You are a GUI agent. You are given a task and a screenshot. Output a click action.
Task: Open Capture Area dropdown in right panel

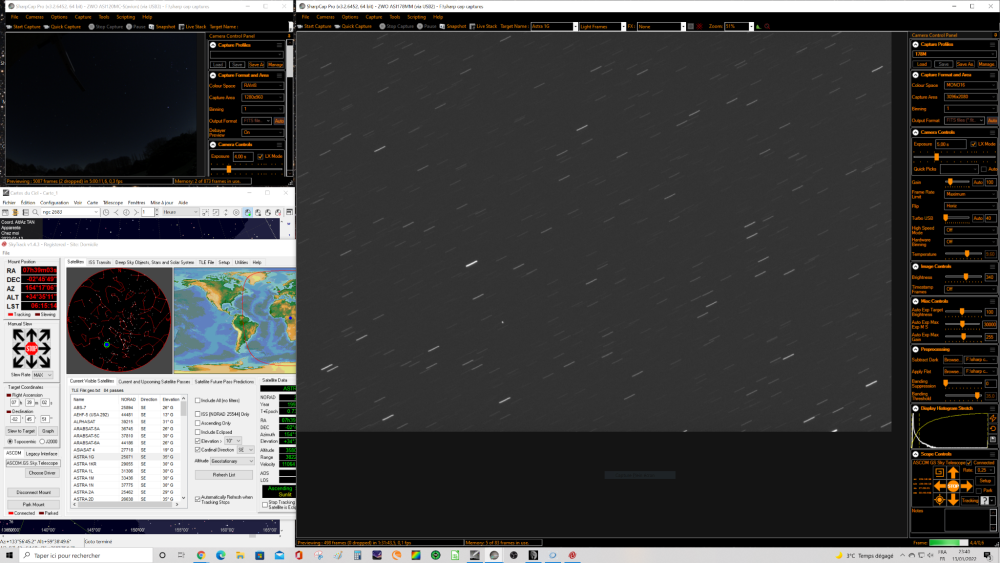tap(970, 97)
